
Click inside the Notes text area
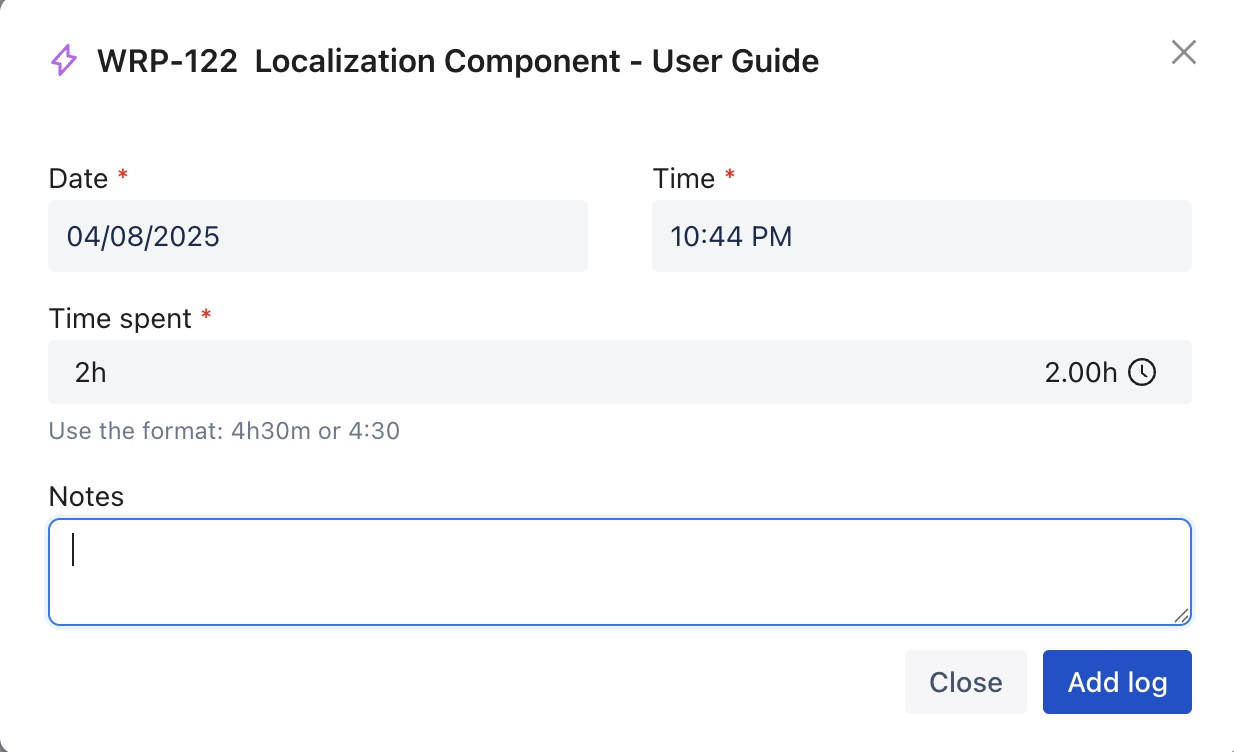[x=618, y=572]
